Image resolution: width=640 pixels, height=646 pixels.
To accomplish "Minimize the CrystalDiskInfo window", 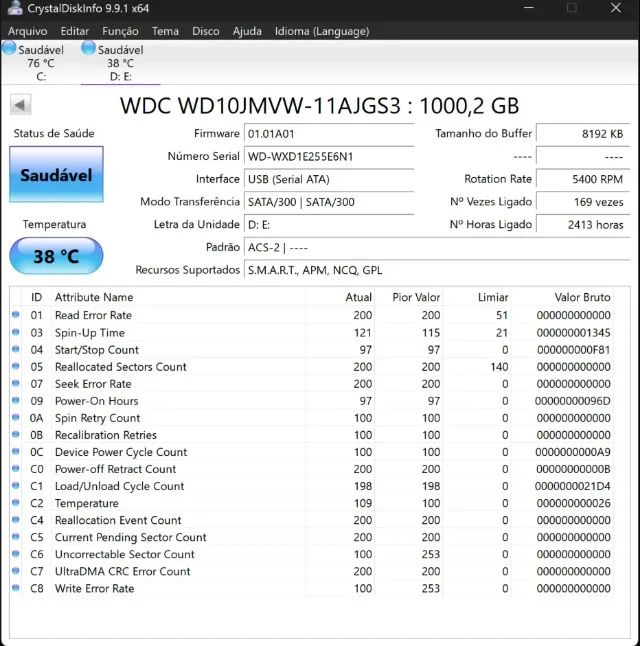I will point(529,7).
